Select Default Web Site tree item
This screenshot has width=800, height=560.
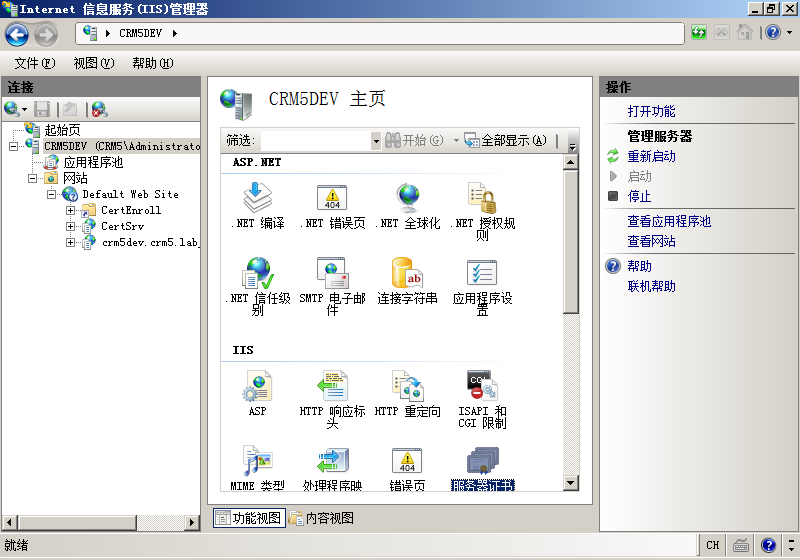click(x=131, y=194)
